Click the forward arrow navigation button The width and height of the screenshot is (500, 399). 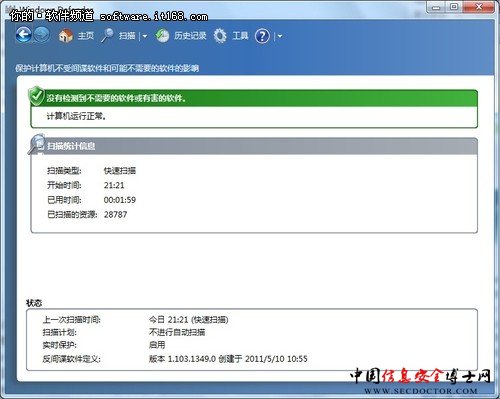[x=42, y=35]
